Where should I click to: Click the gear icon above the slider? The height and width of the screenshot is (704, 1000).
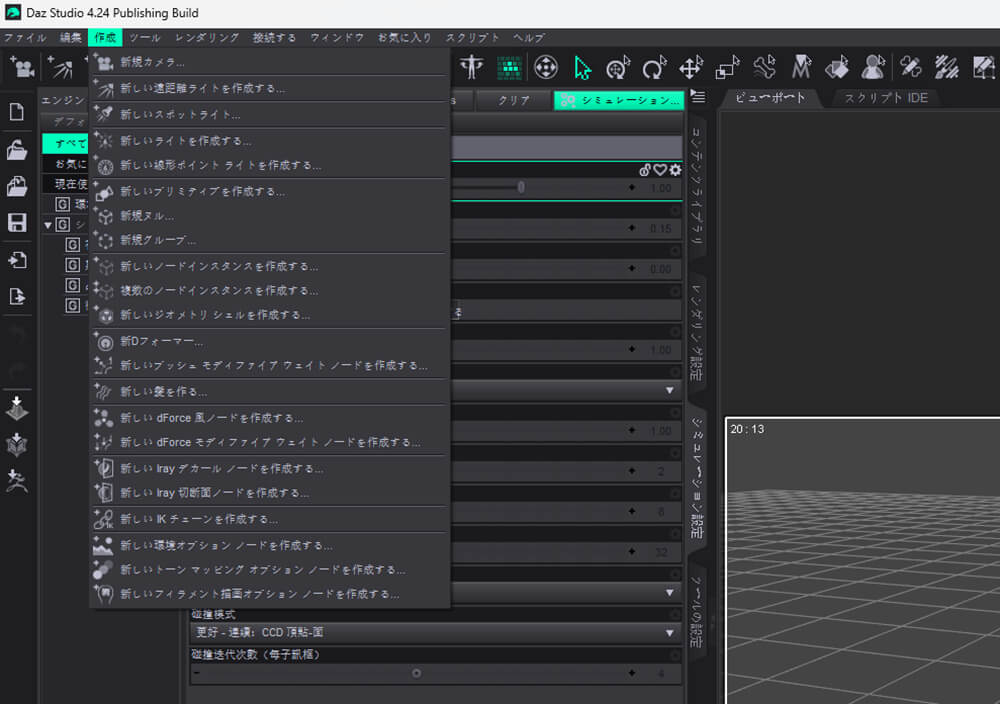click(675, 170)
